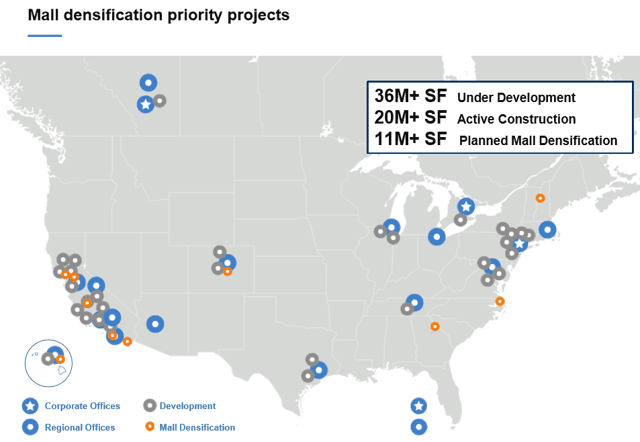This screenshot has height=442, width=640.
Task: Click gray development marker above Denver office
Action: (x=220, y=252)
